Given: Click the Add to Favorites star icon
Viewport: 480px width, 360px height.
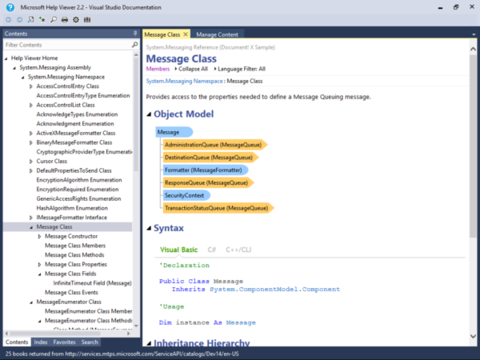Looking at the screenshot, I should [x=42, y=20].
